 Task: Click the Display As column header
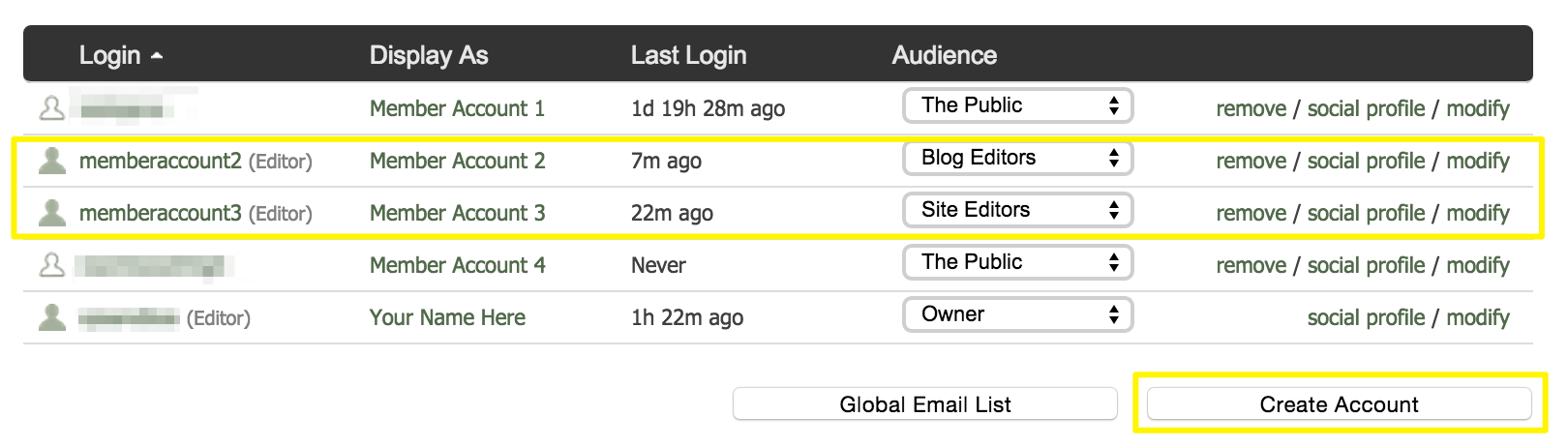428,55
